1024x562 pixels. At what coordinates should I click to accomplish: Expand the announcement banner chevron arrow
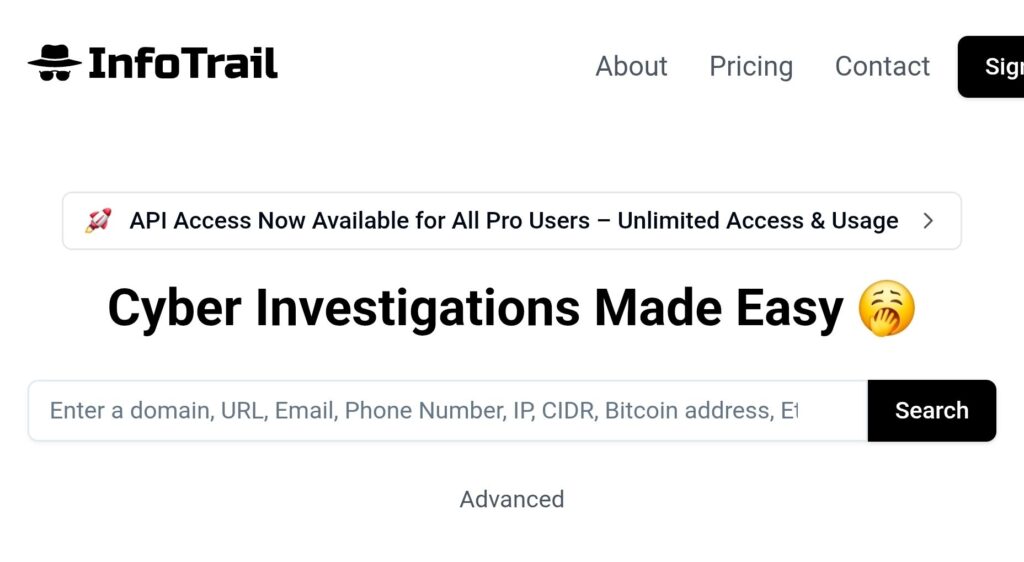click(928, 221)
